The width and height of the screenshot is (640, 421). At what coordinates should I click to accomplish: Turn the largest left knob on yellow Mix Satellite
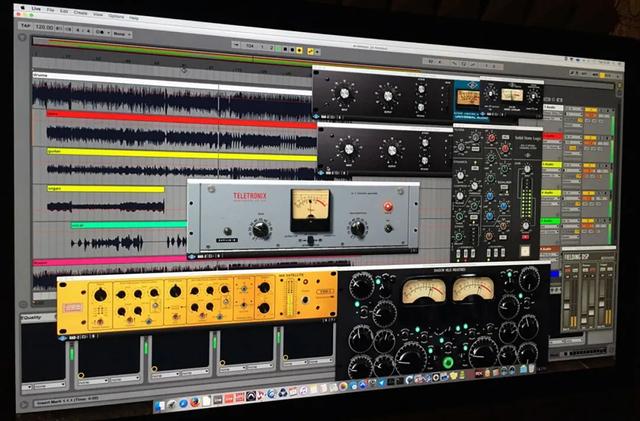pyautogui.click(x=100, y=295)
